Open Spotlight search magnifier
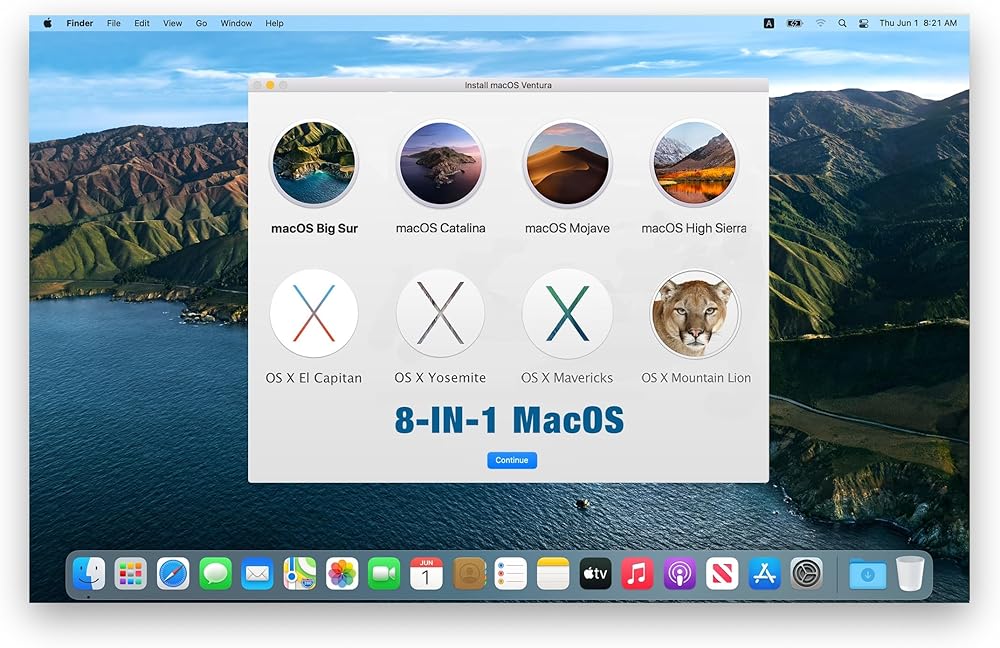This screenshot has height=648, width=1000. 842,23
